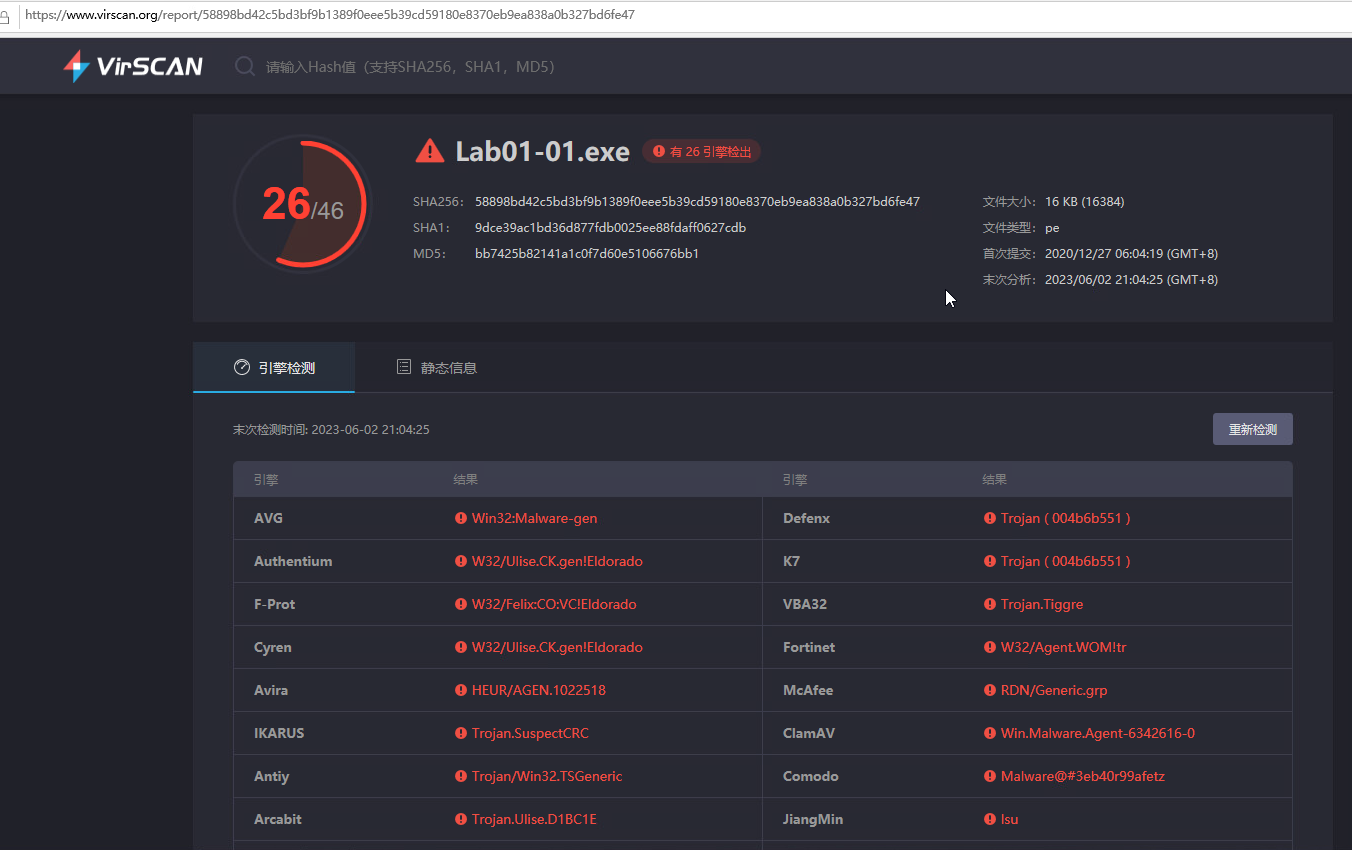Switch to the 引擎检测 tab
Viewport: 1352px width, 850px height.
tap(274, 368)
